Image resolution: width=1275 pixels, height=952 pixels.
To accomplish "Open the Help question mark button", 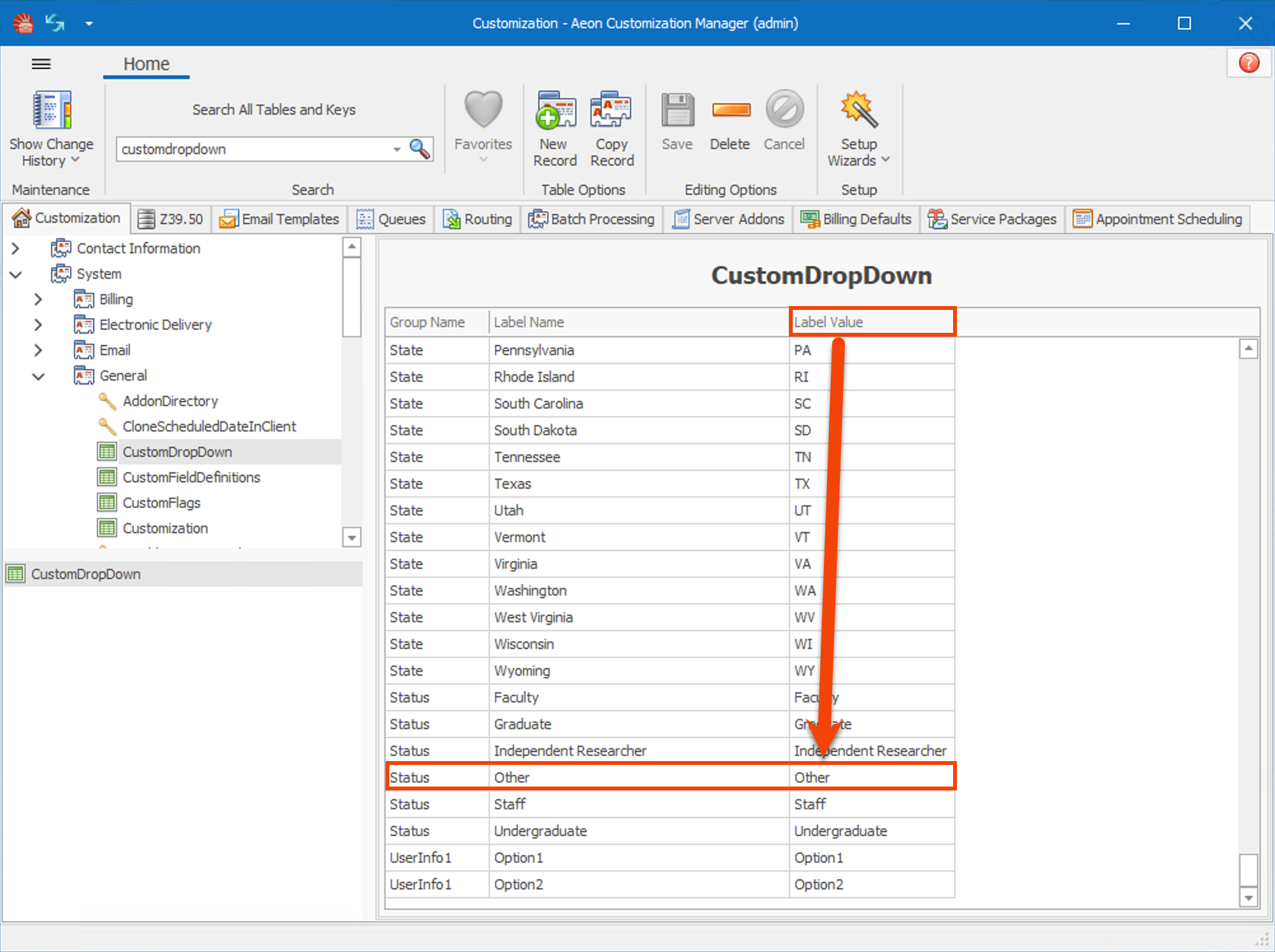I will [1248, 63].
